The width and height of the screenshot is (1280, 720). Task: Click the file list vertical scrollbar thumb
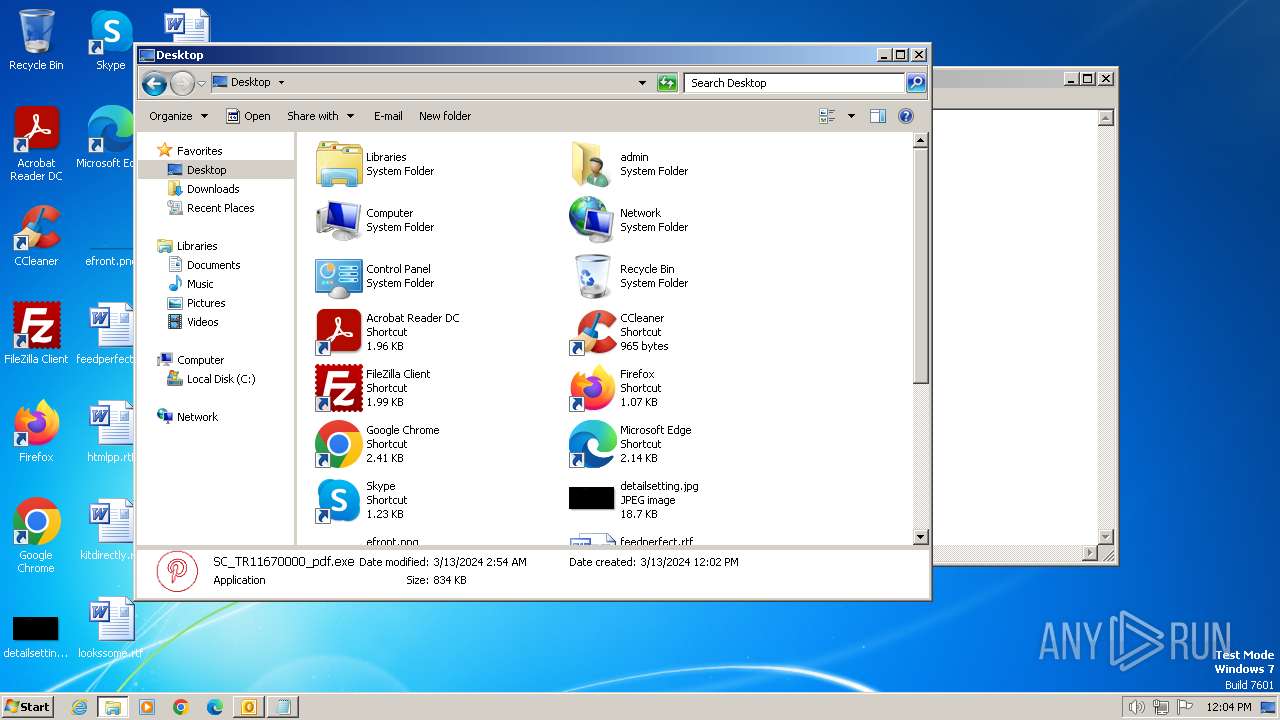pos(921,266)
